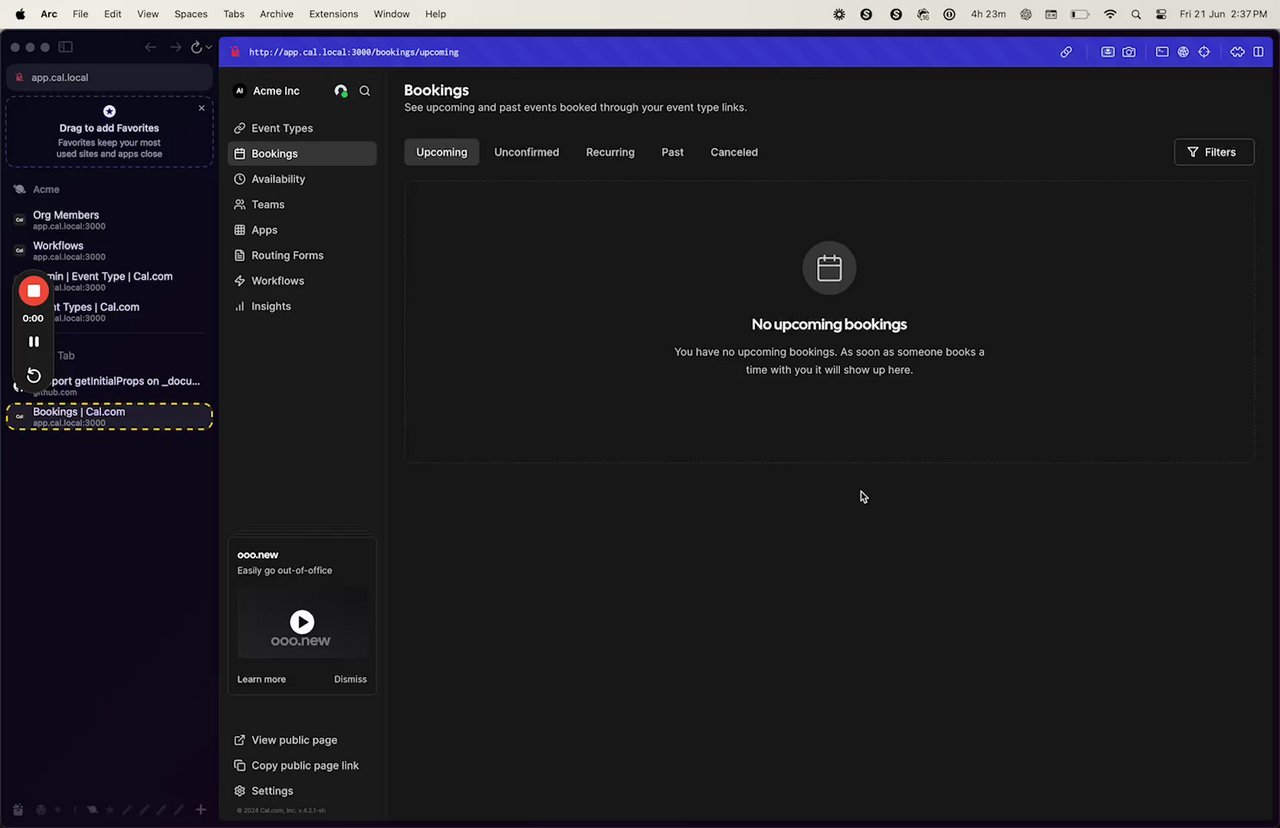Dismiss the ooo.new card
This screenshot has height=828, width=1280.
tap(350, 679)
